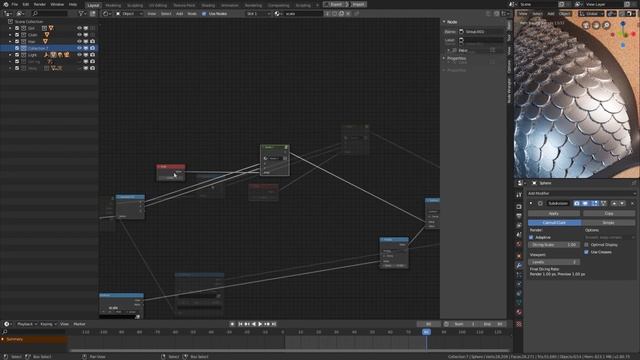The width and height of the screenshot is (640, 360).
Task: Move the modifier down with arrow button
Action: [622, 203]
